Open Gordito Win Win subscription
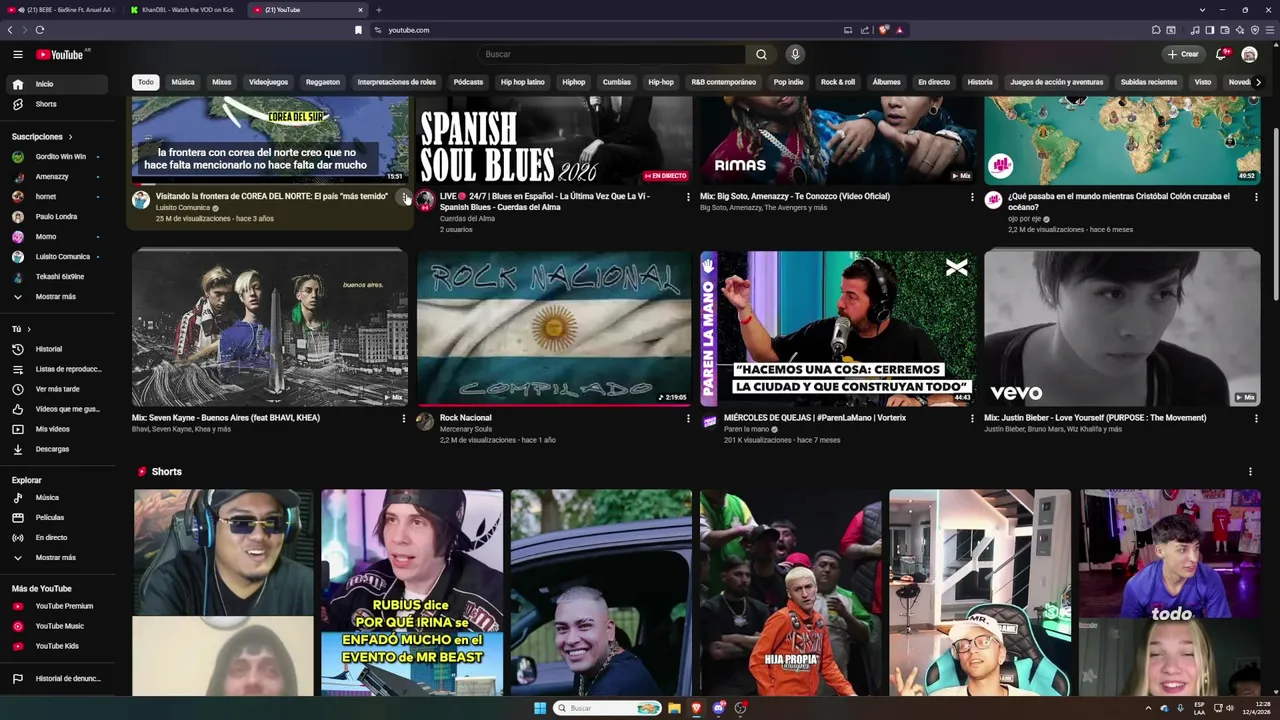 click(56, 157)
